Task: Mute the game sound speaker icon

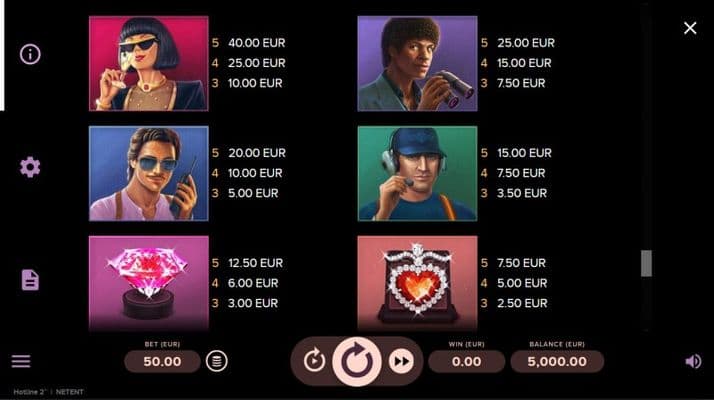Action: tap(693, 361)
